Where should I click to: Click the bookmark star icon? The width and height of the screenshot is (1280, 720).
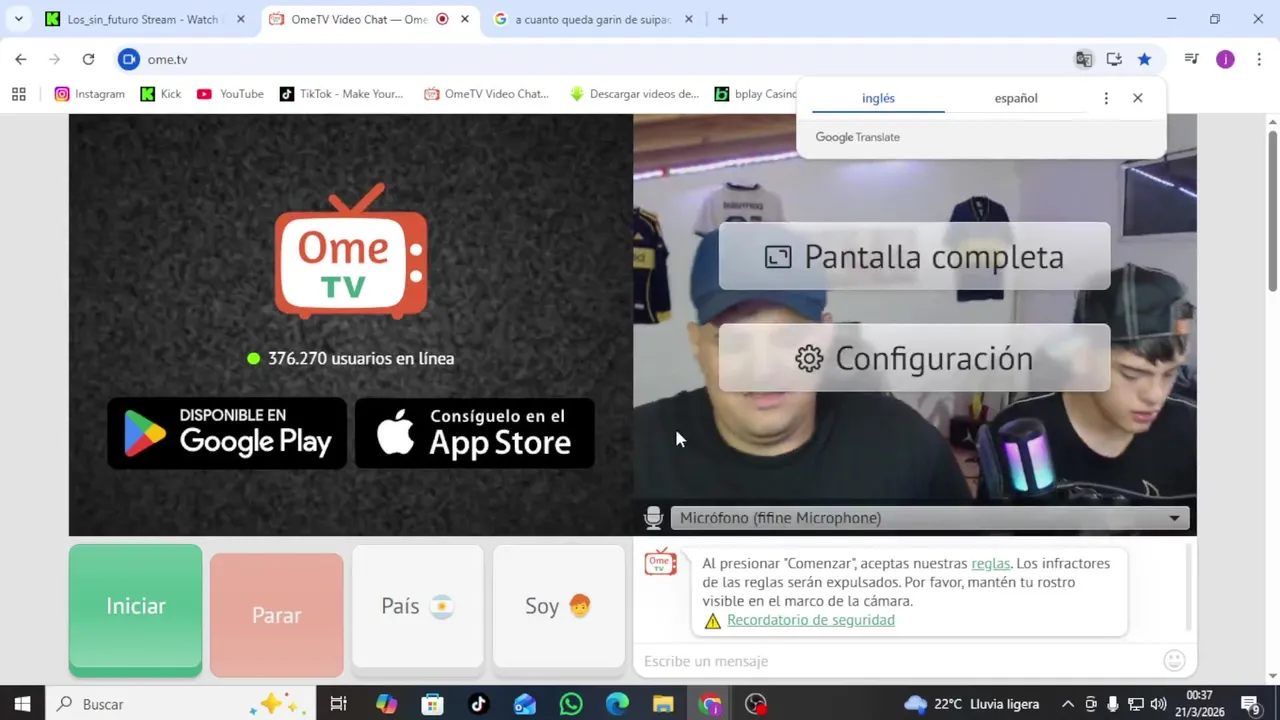(x=1144, y=59)
